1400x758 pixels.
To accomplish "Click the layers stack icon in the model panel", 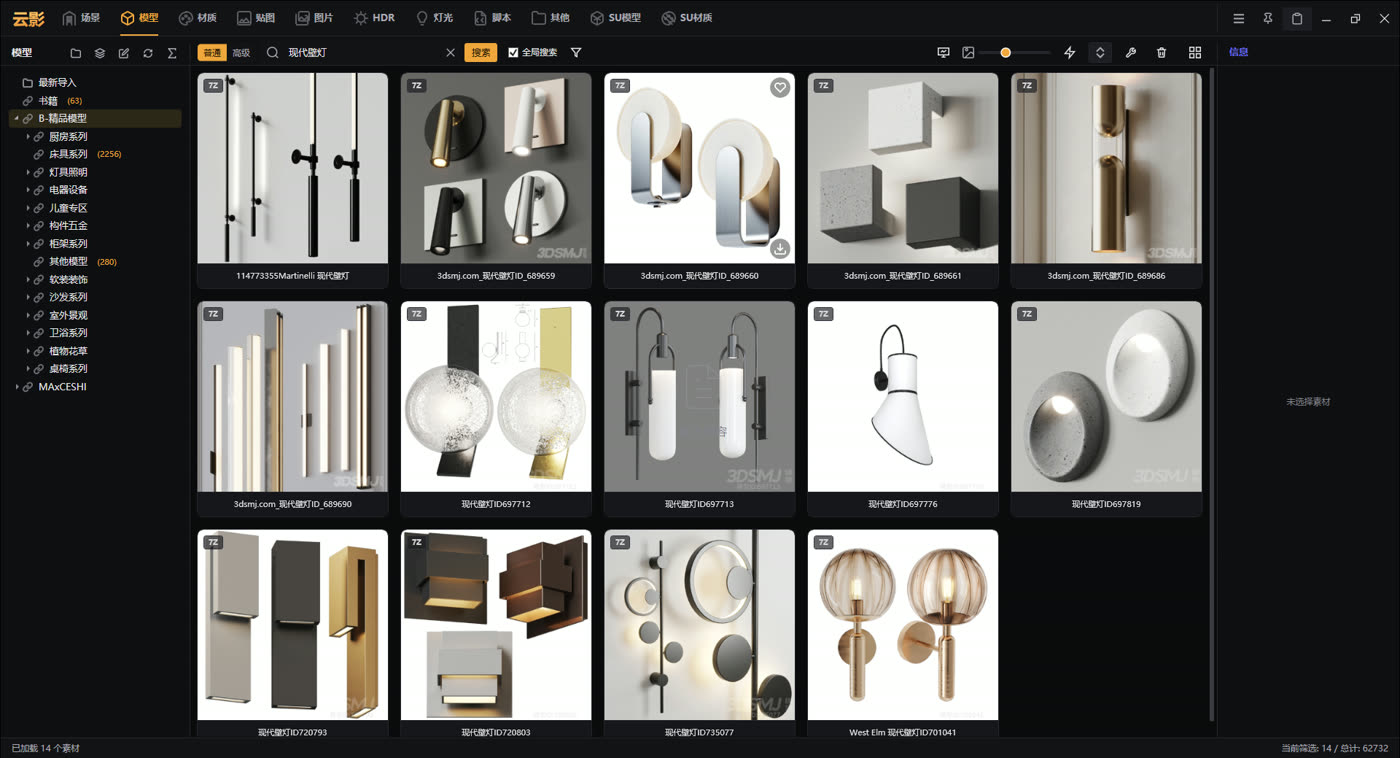I will click(100, 53).
